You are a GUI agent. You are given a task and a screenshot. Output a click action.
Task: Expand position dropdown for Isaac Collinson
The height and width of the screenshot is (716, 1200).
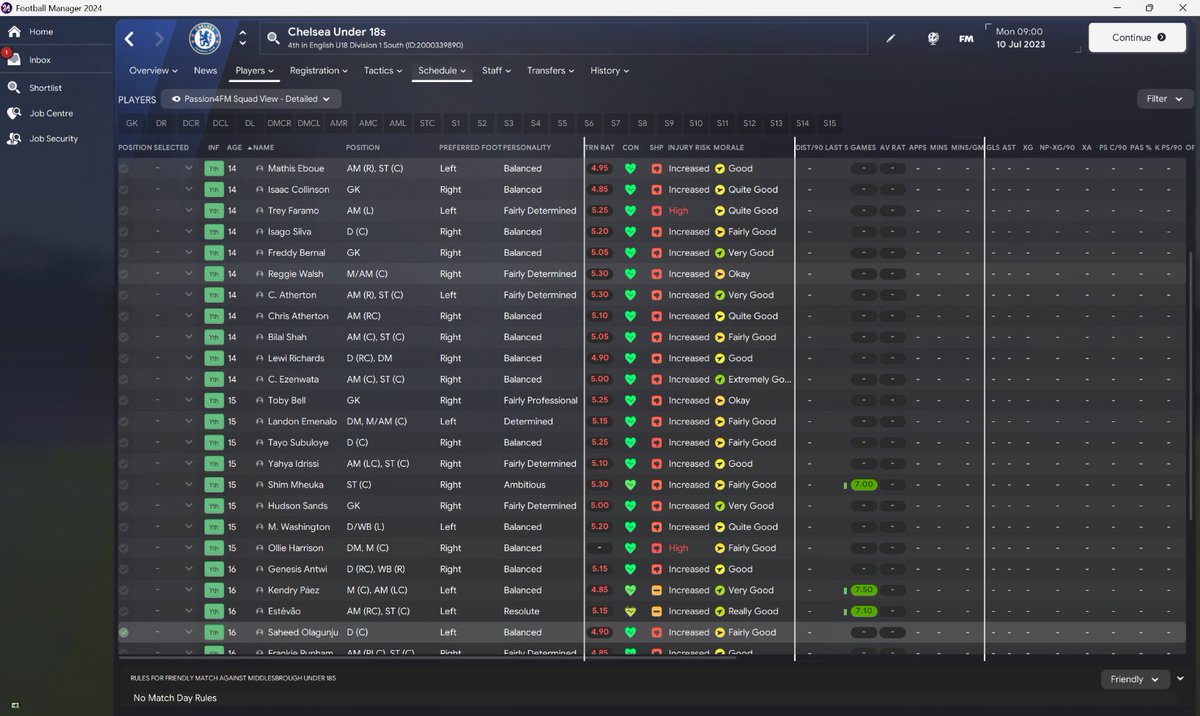coord(188,190)
